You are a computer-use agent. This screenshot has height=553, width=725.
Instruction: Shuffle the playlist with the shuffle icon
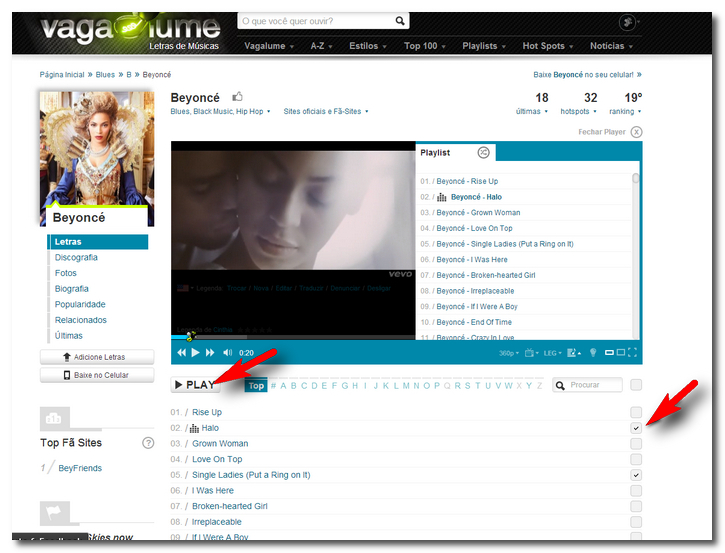point(483,153)
